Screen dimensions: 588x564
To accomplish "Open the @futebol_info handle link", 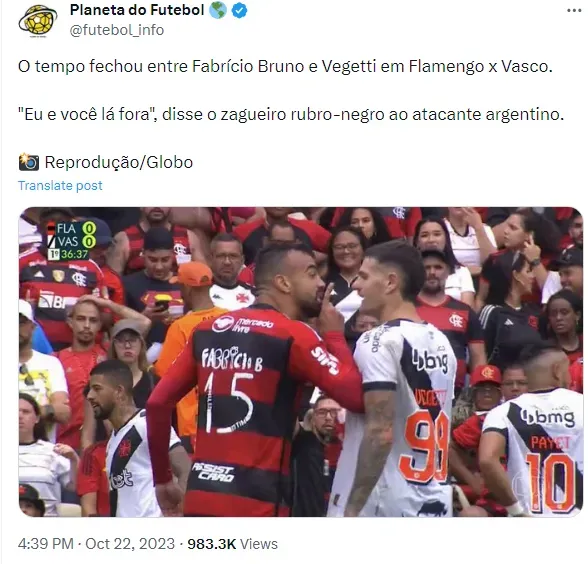I will point(117,30).
